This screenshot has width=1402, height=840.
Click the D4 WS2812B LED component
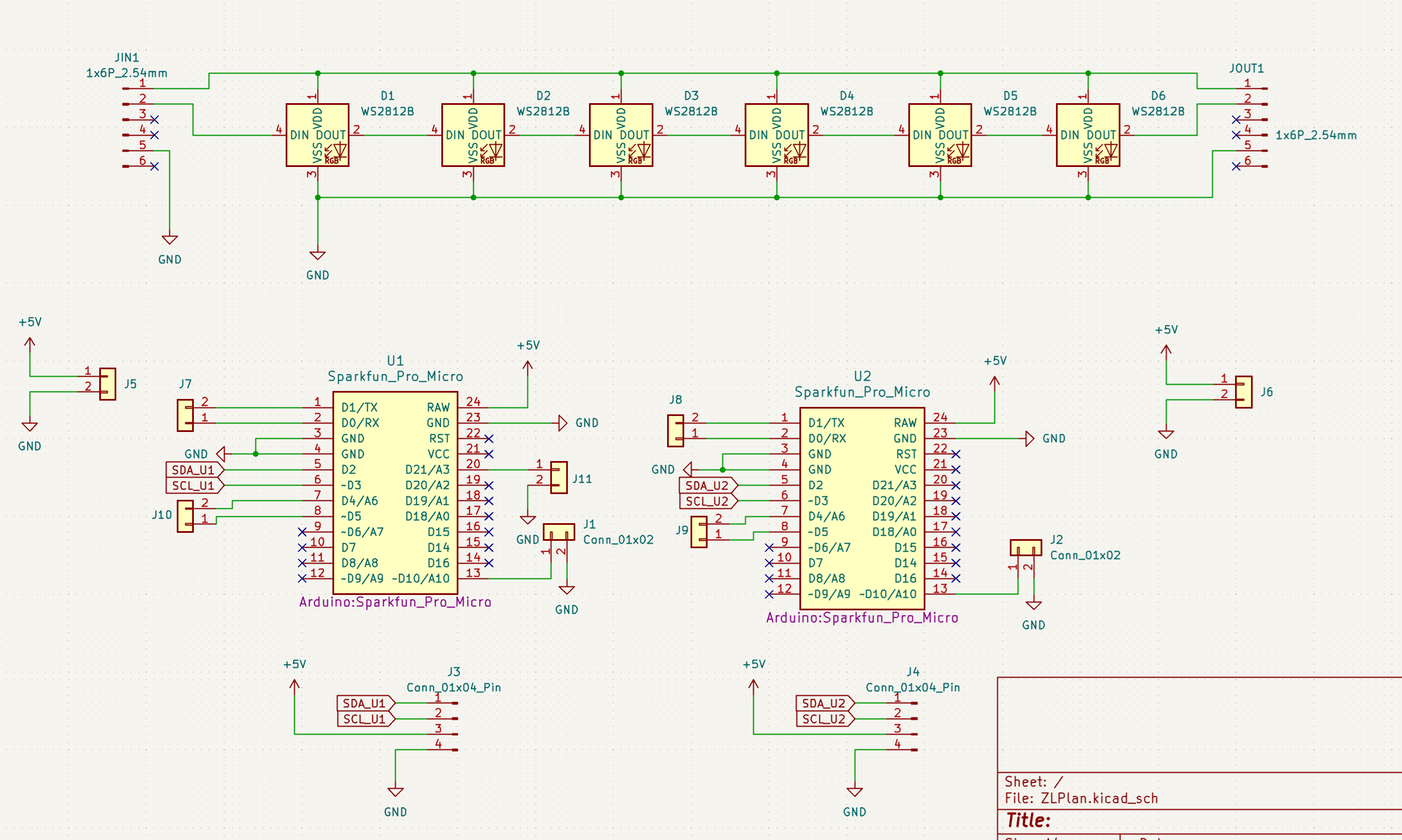tap(776, 135)
